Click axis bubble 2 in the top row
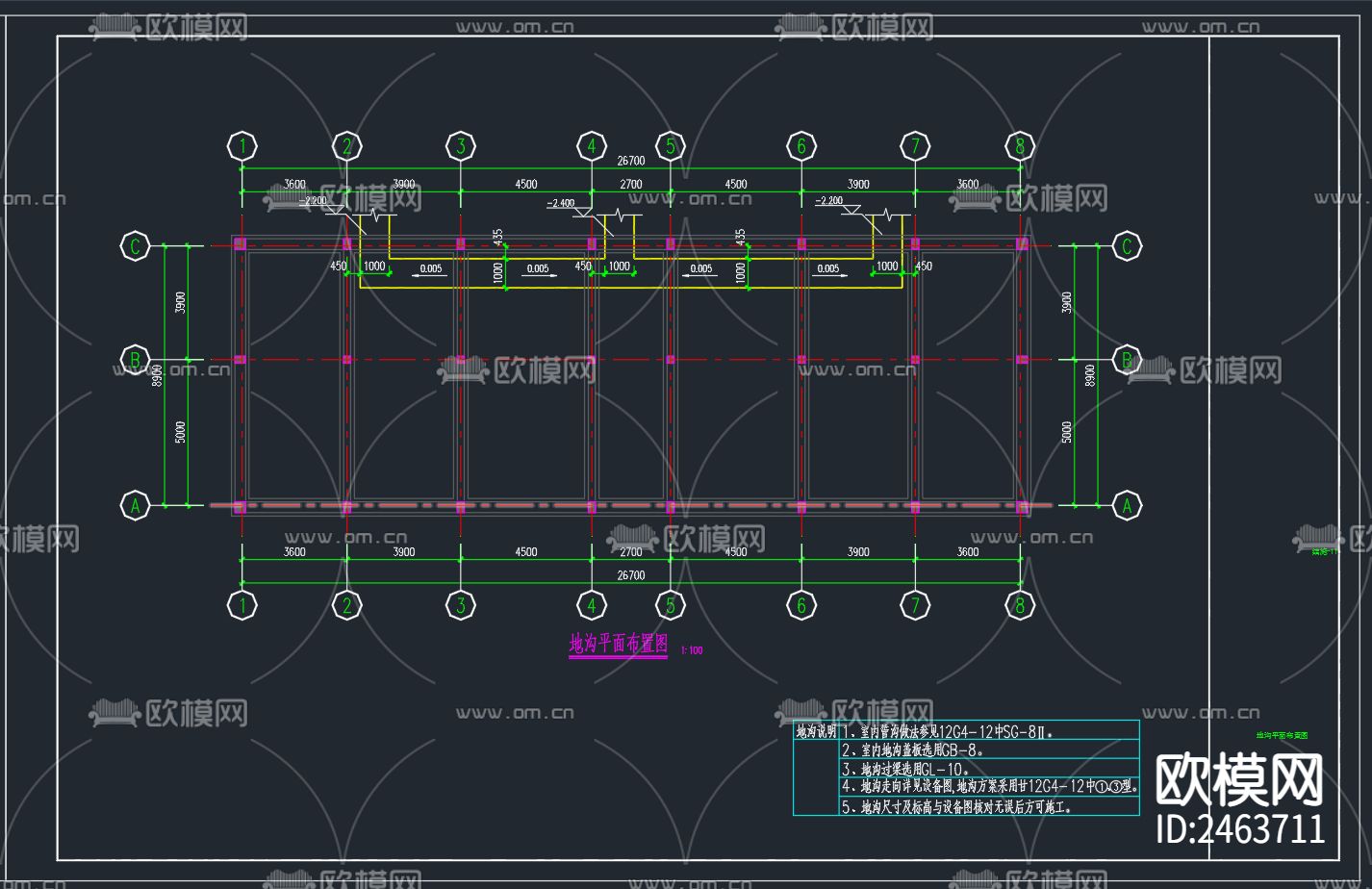Image resolution: width=1372 pixels, height=889 pixels. [x=347, y=146]
